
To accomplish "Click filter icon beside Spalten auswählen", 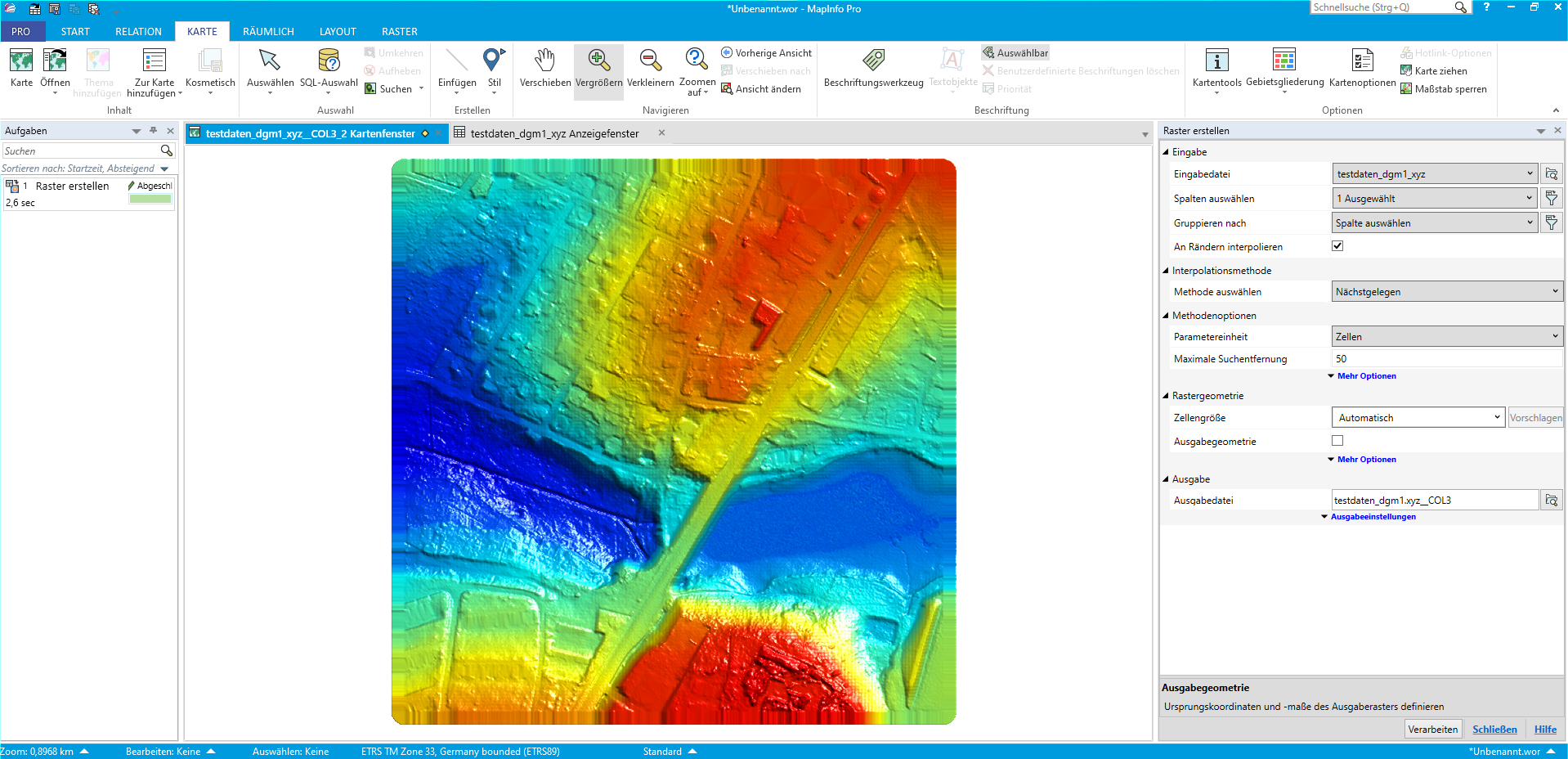I will (1551, 198).
